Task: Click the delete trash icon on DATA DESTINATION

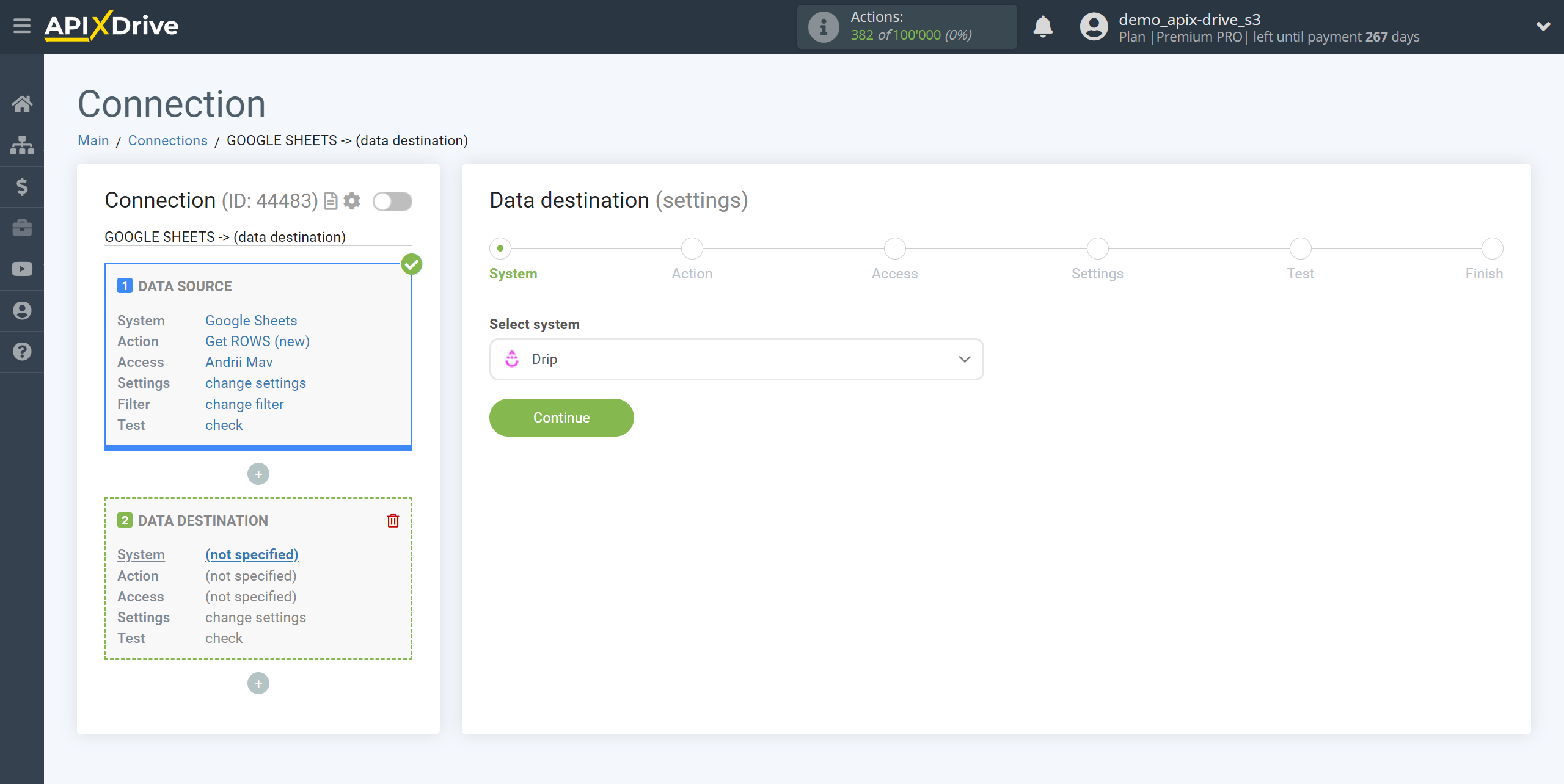Action: pos(395,520)
